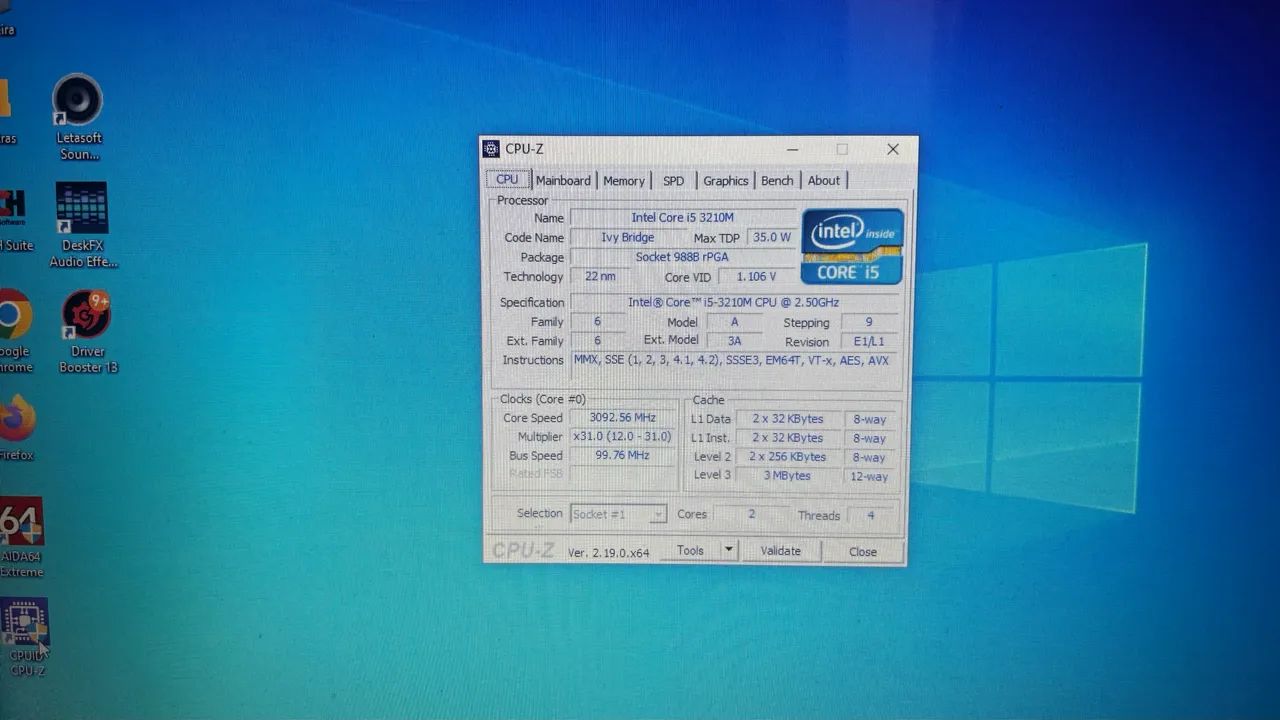Click the Close button at bottom

pos(863,552)
